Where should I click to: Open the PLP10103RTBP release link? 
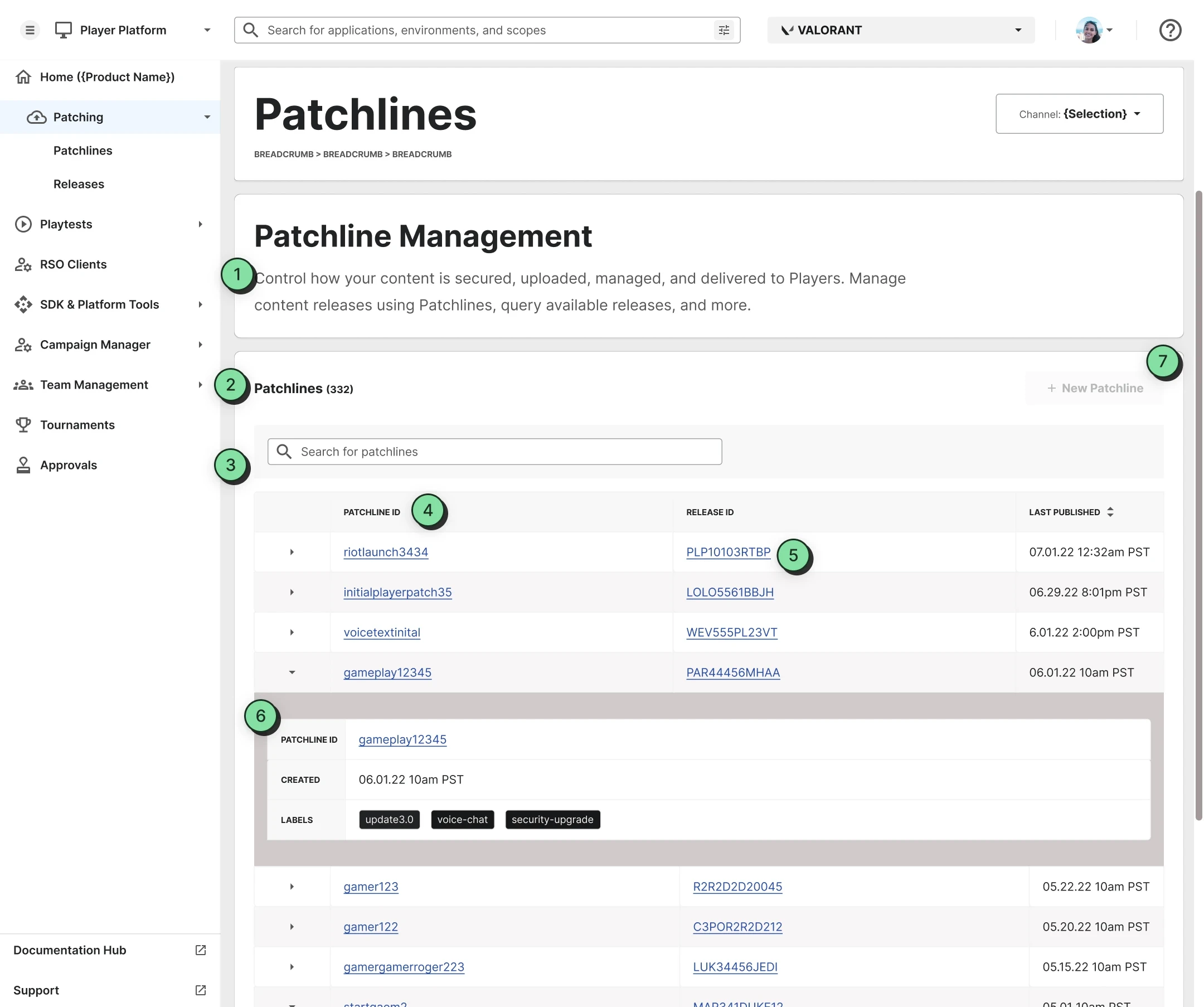click(728, 551)
